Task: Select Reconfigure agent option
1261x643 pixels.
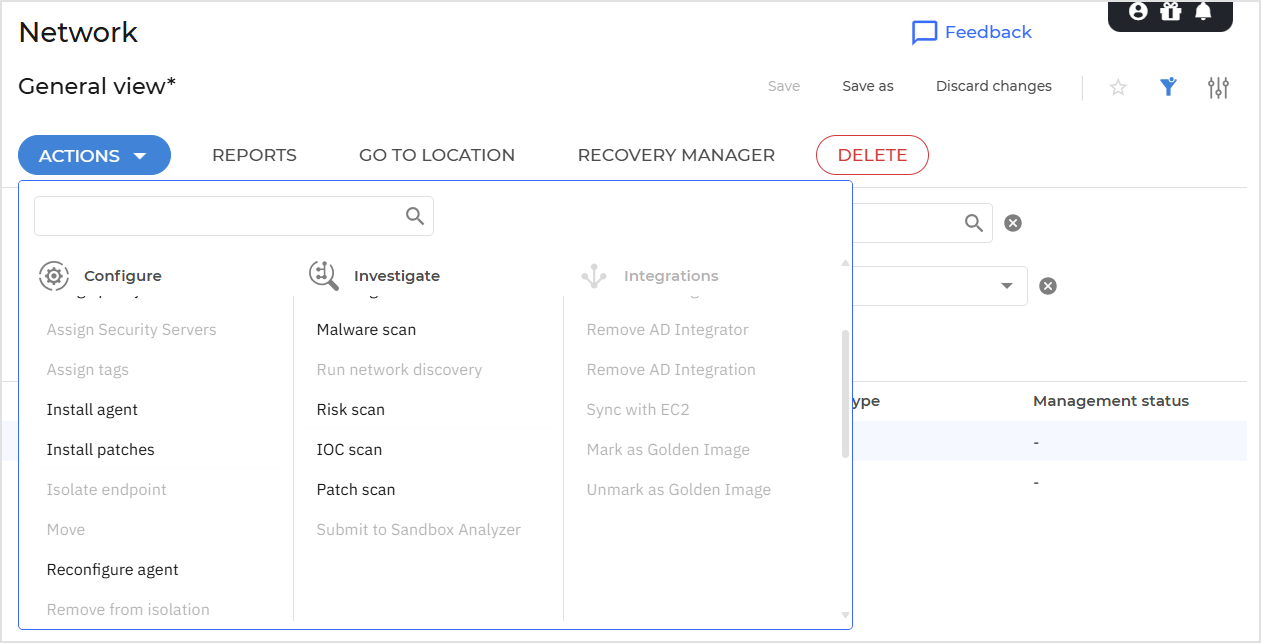Action: coord(112,570)
